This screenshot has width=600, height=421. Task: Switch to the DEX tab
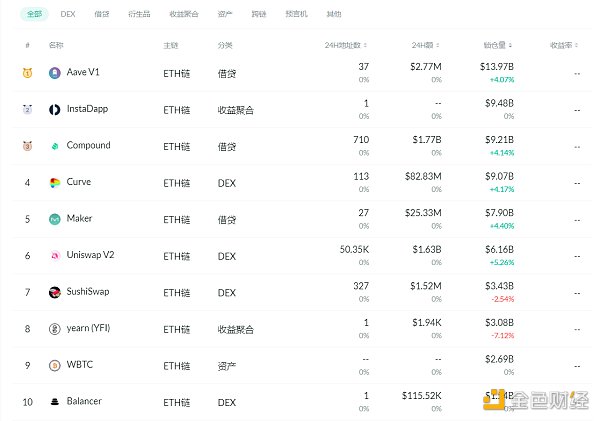tap(68, 15)
